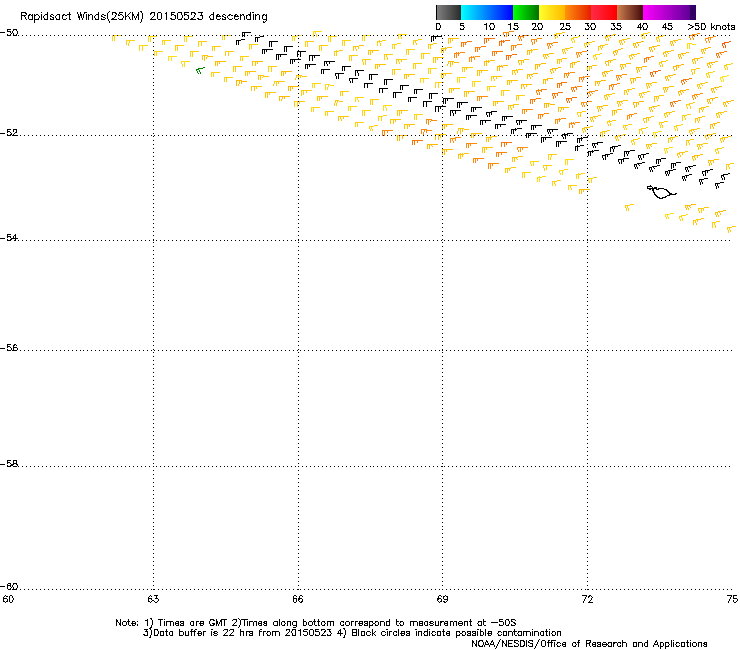Image resolution: width=740 pixels, height=650 pixels.
Task: Click the lone green wind barb
Action: 200,70
